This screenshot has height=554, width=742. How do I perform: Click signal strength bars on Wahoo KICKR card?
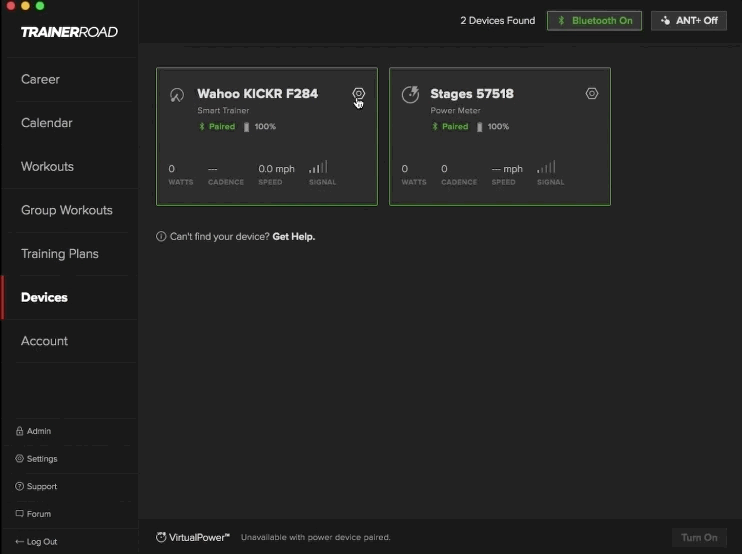318,167
